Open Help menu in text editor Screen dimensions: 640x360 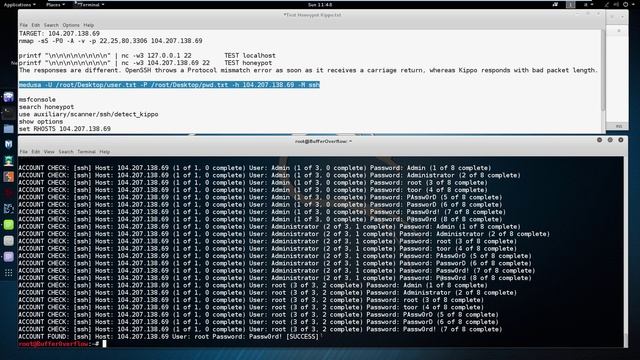(x=89, y=25)
